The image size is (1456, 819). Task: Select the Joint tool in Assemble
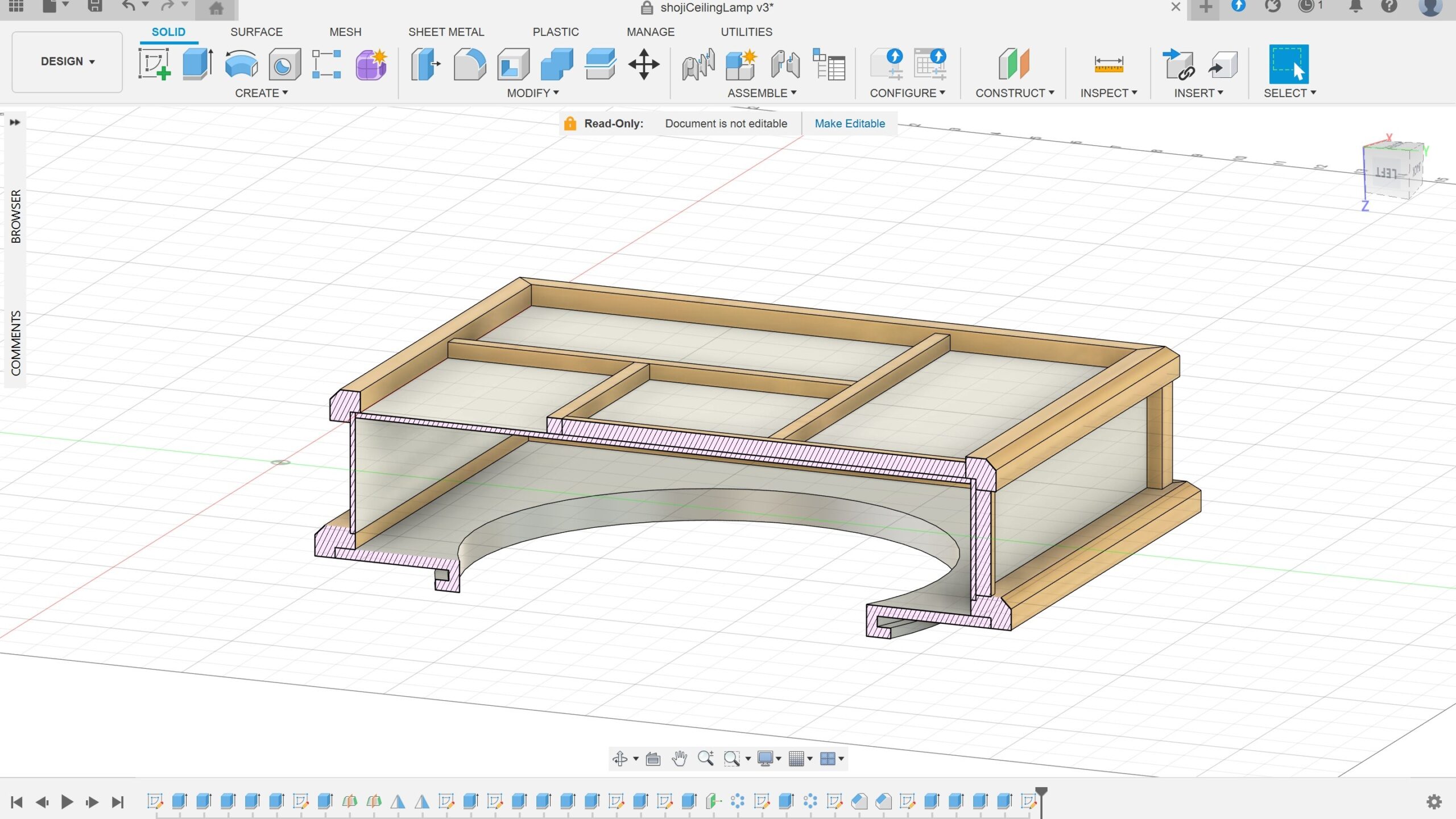697,64
